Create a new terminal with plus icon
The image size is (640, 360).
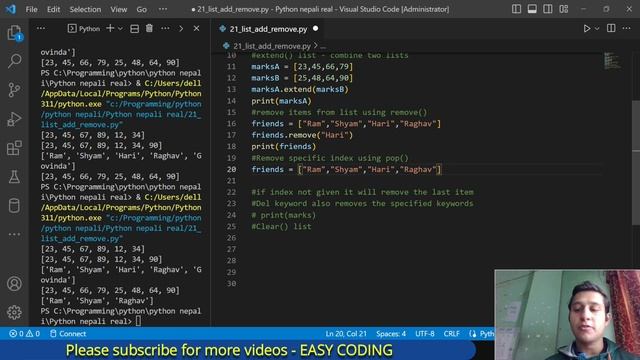coord(110,29)
